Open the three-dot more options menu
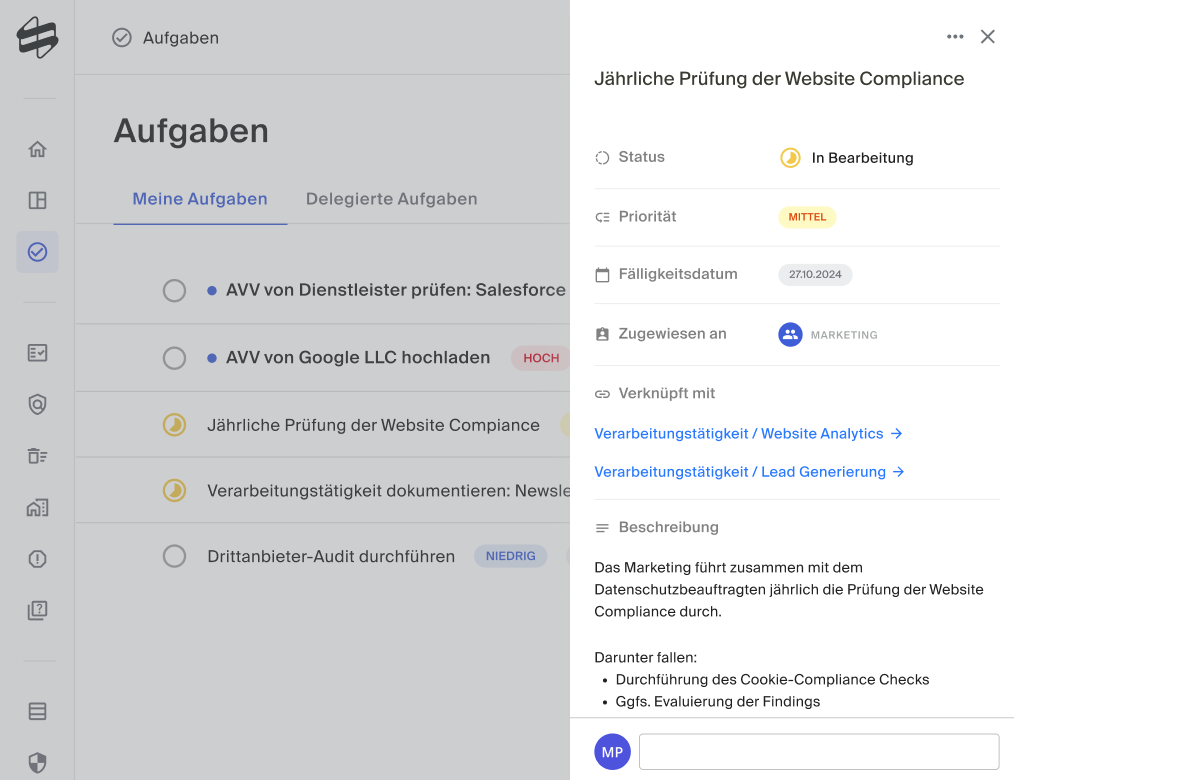Image resolution: width=1200 pixels, height=780 pixels. [955, 37]
